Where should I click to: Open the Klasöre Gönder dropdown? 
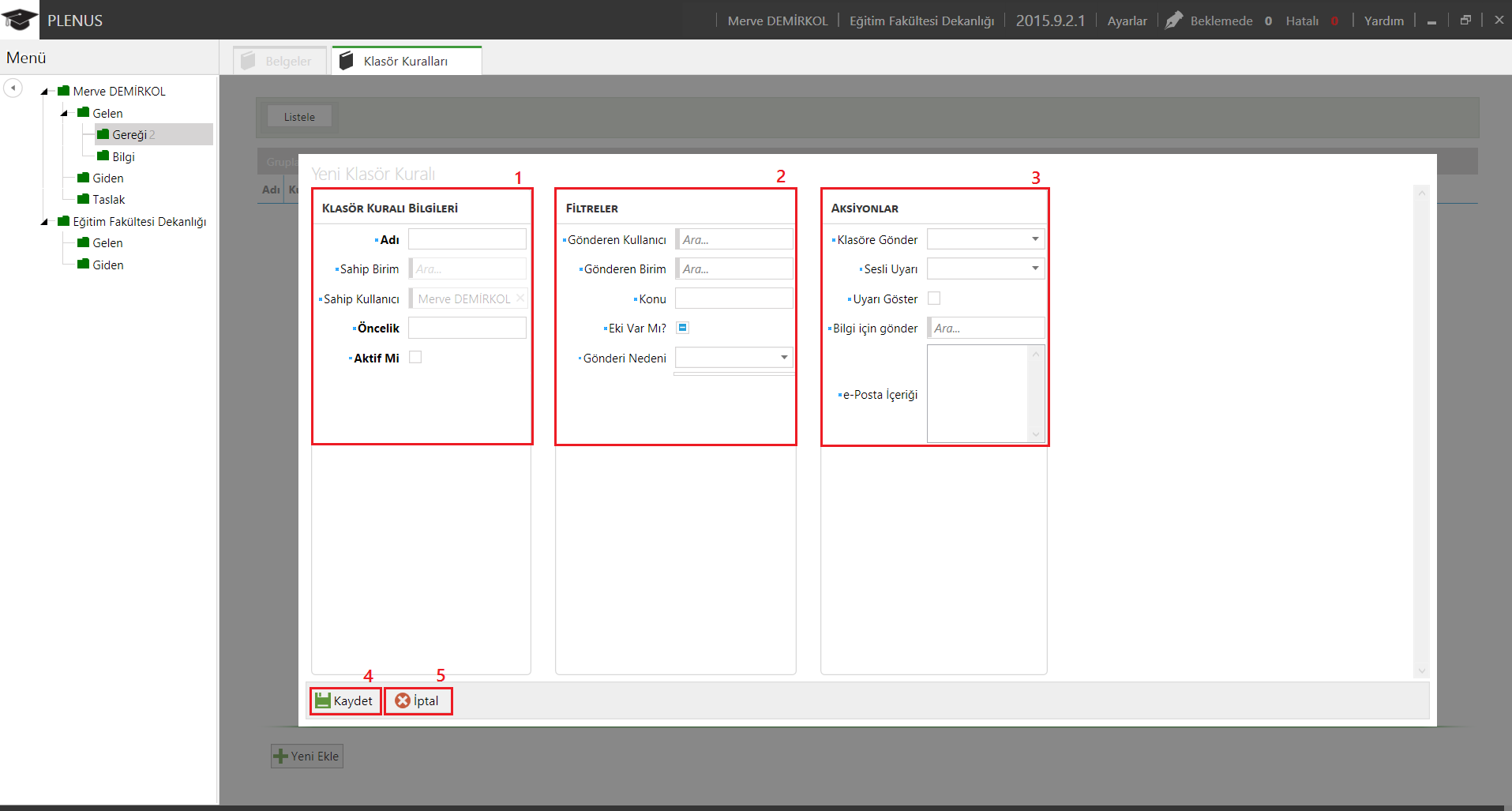pos(1035,238)
